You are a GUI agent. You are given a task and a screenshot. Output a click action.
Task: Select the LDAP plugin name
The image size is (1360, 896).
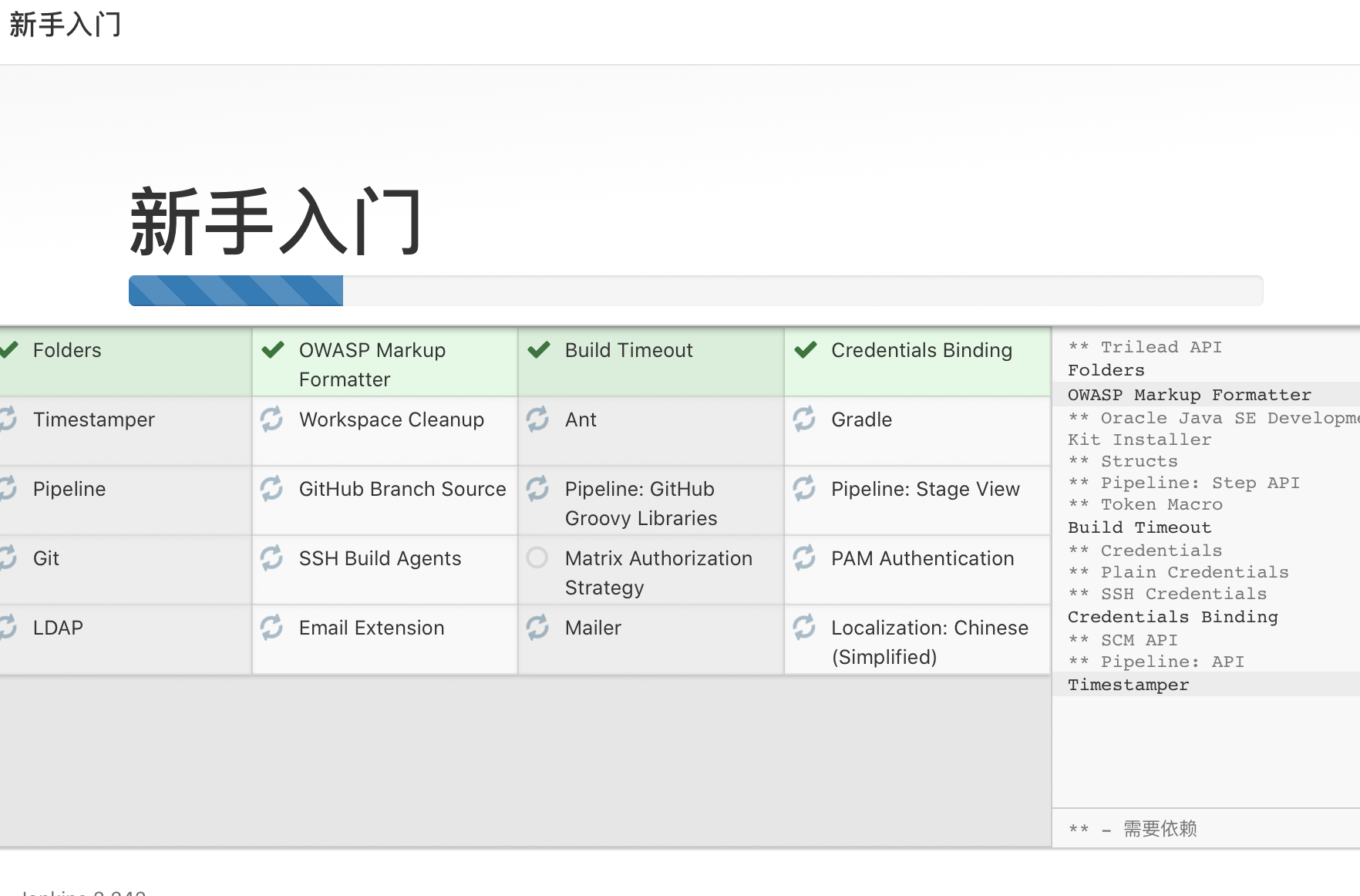tap(58, 628)
